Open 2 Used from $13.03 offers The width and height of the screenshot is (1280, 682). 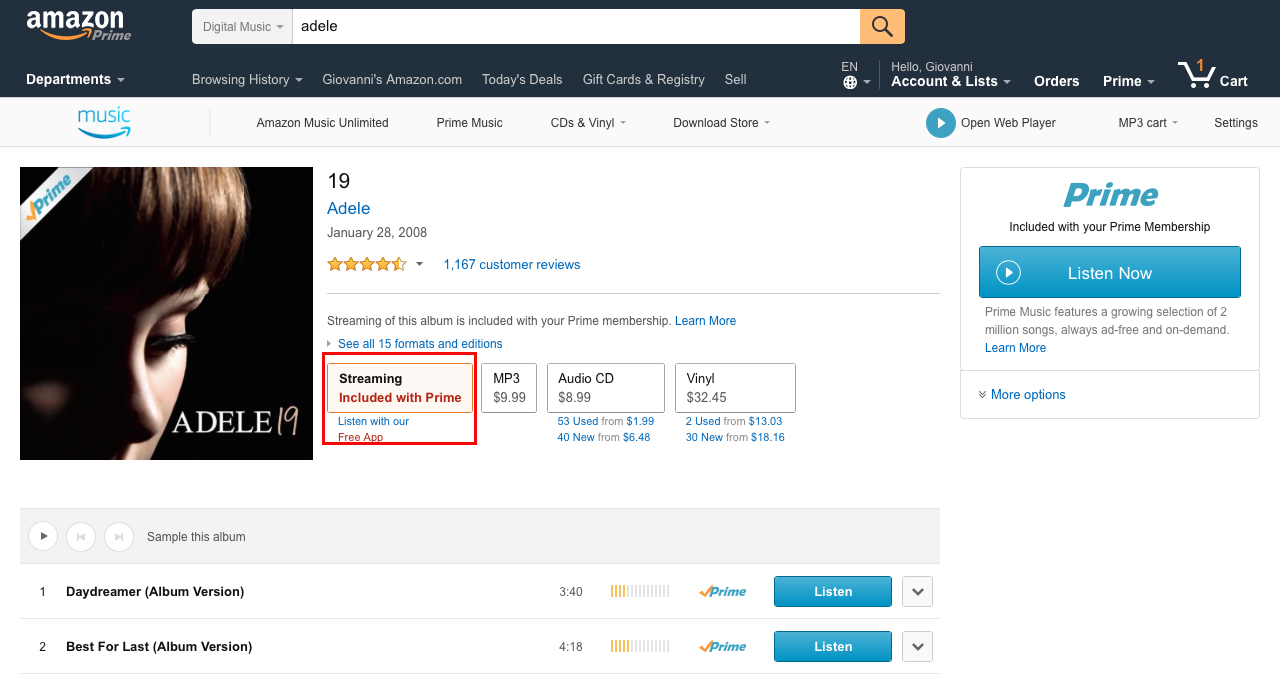(x=734, y=421)
